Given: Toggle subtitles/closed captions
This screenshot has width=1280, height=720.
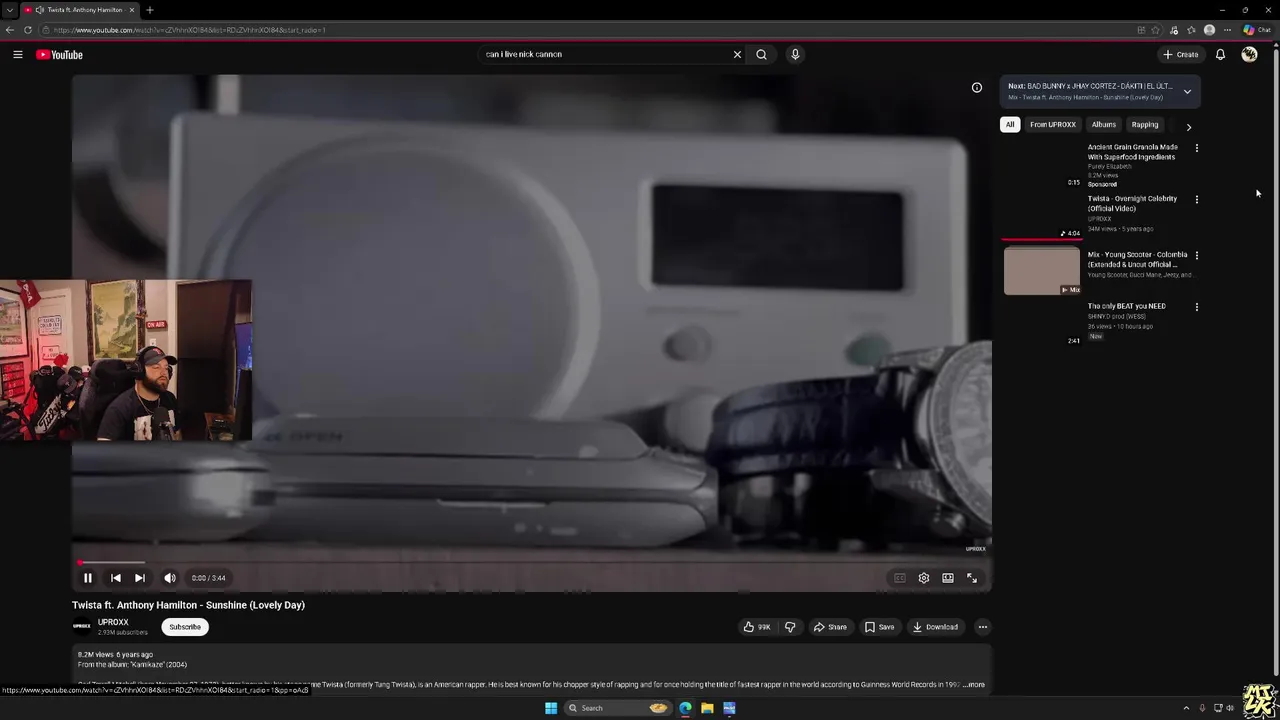Looking at the screenshot, I should coord(899,578).
